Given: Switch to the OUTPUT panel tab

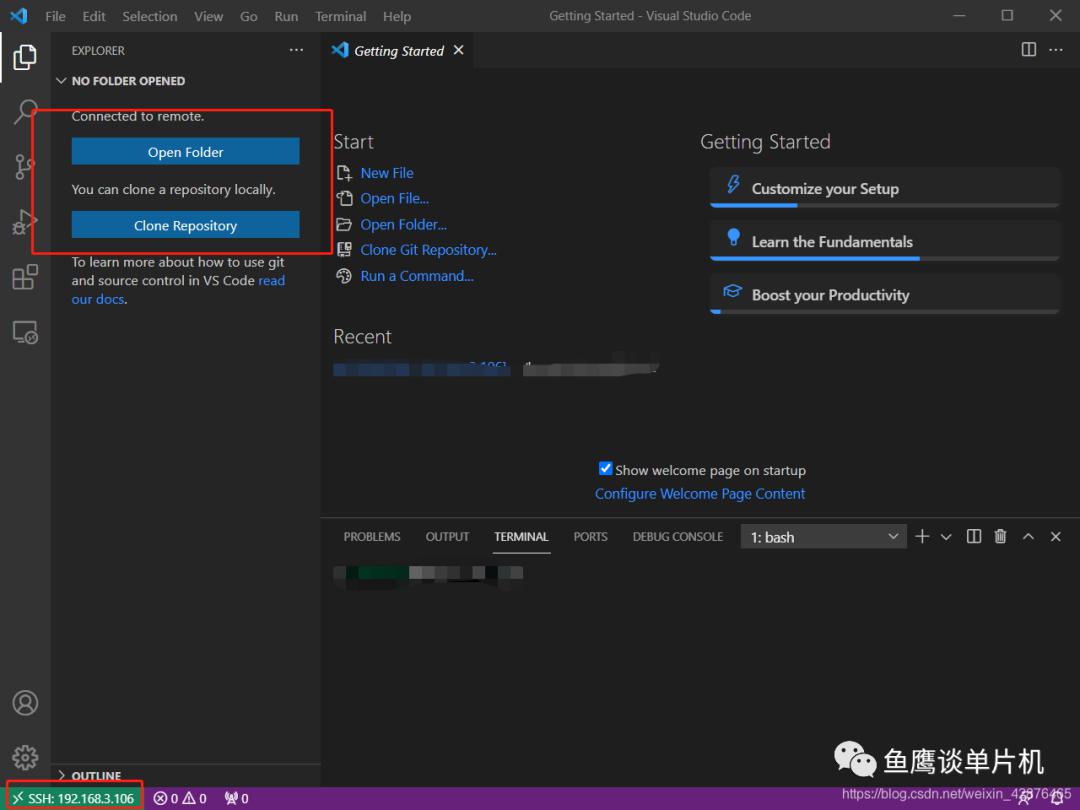Looking at the screenshot, I should click(447, 537).
